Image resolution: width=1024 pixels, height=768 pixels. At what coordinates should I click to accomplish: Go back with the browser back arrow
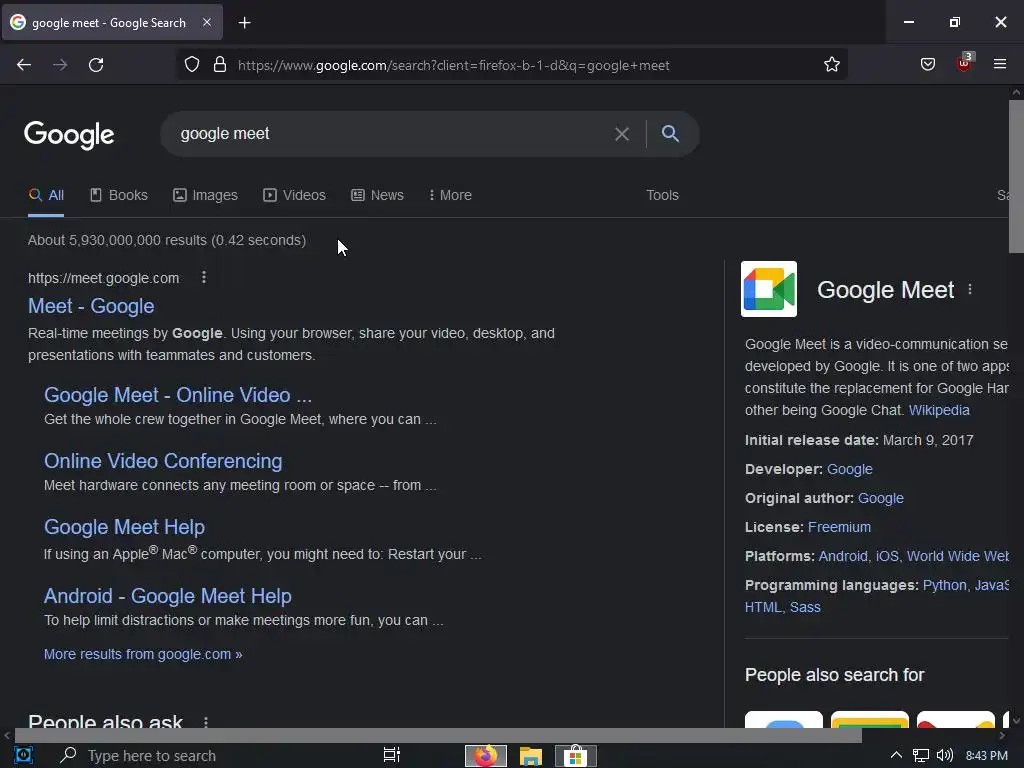24,65
